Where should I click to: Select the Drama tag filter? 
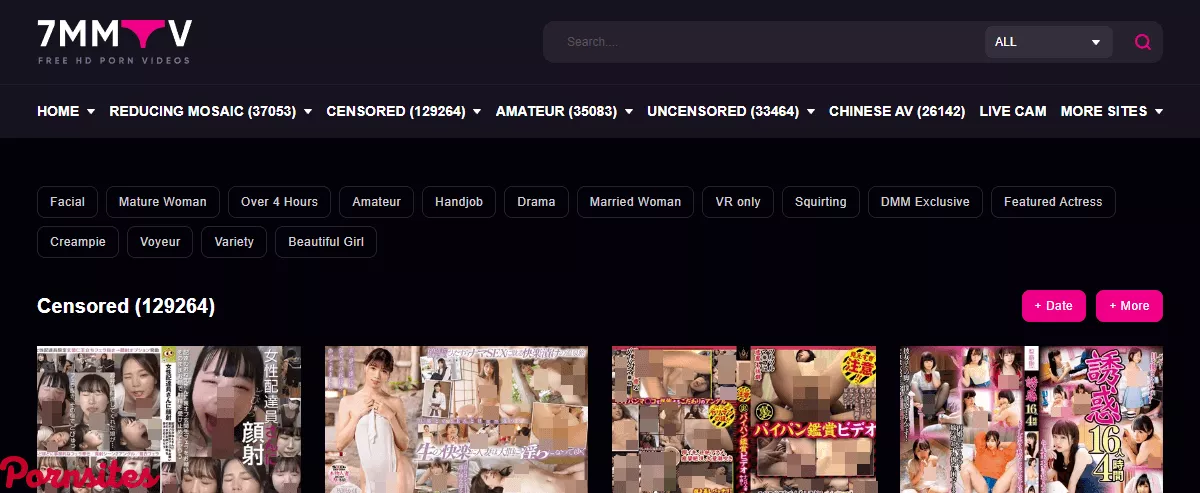pos(536,202)
